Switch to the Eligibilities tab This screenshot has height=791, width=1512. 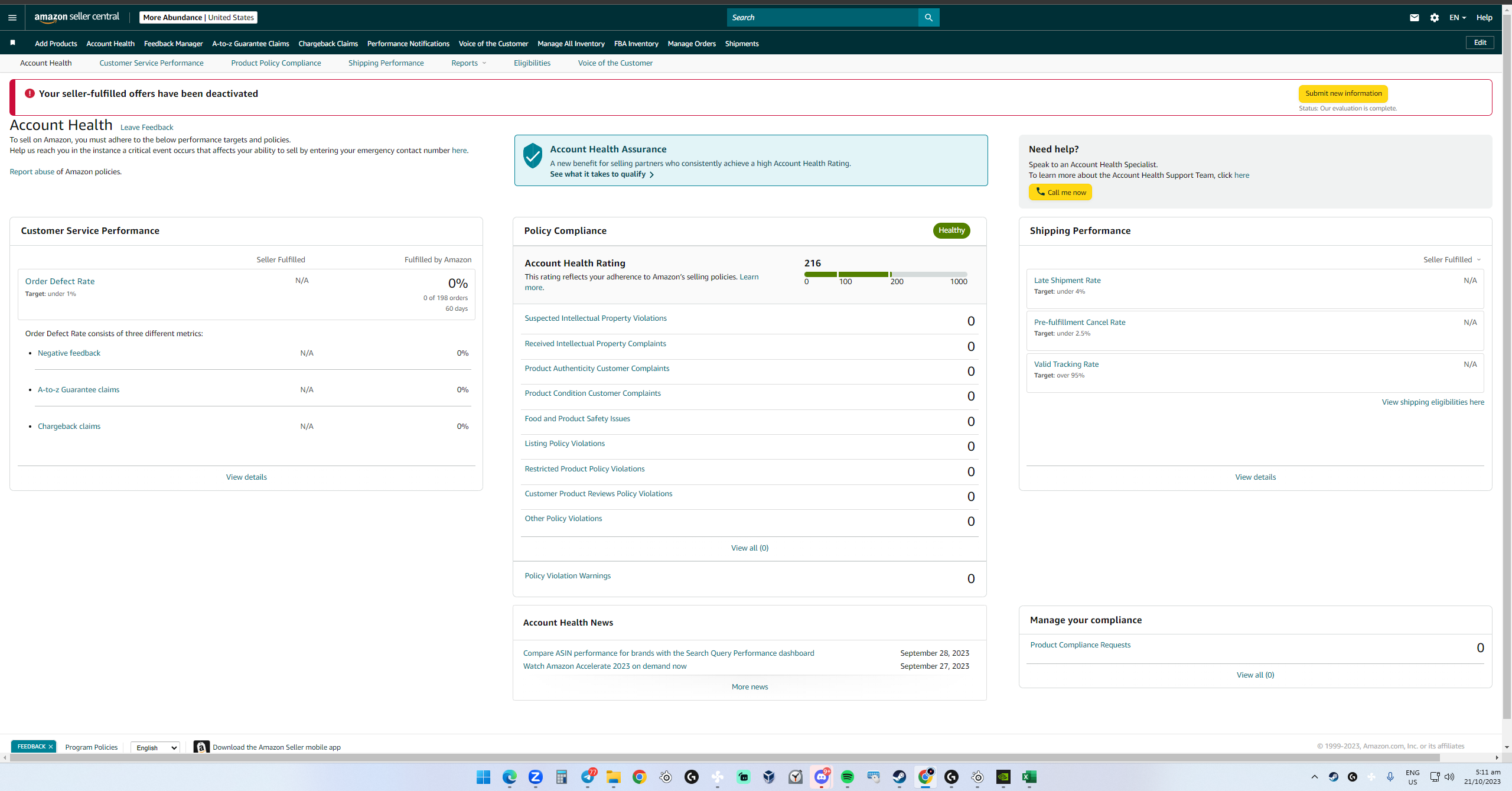click(x=532, y=63)
